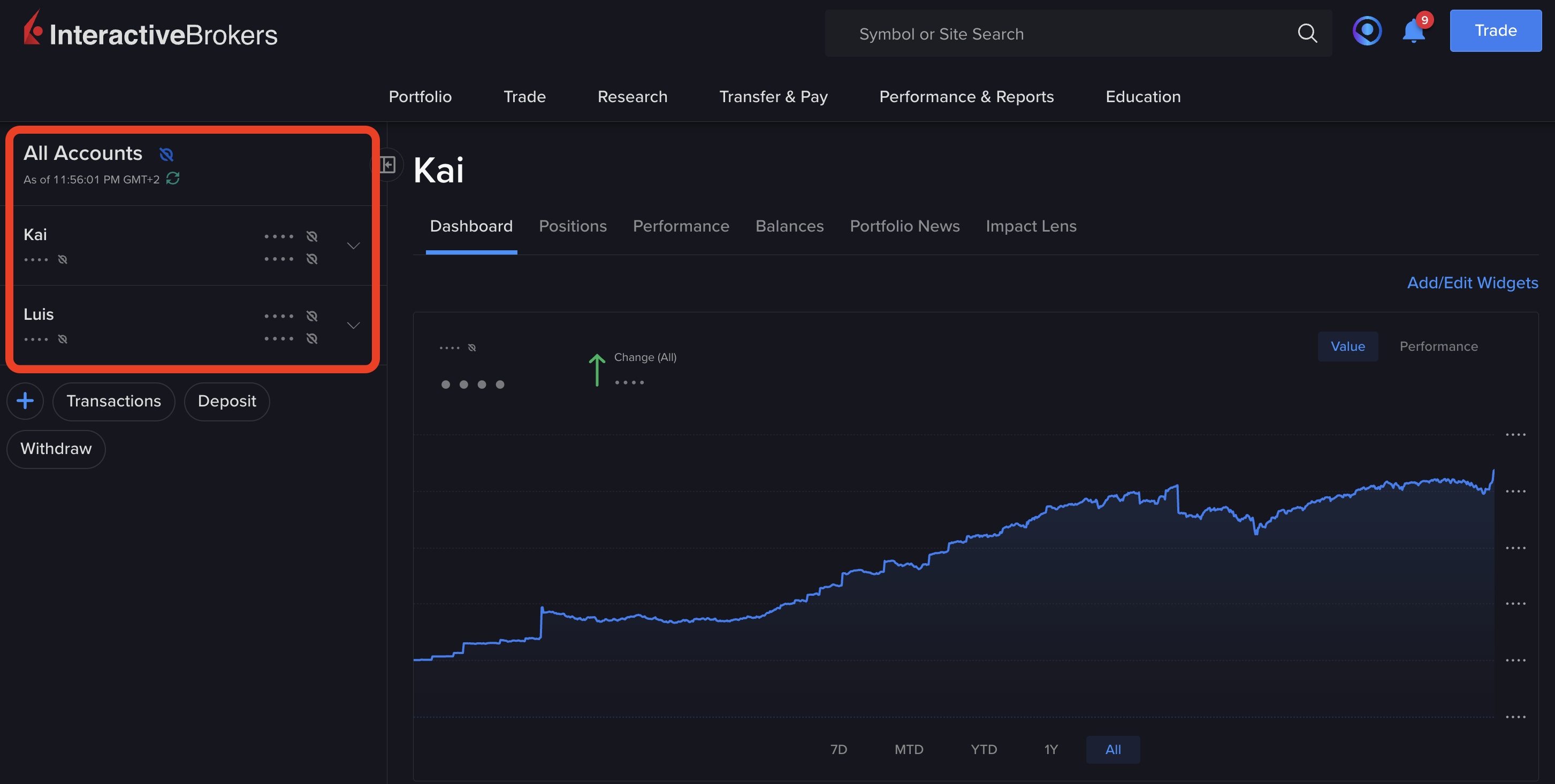Expand the Luis account row details

(353, 325)
